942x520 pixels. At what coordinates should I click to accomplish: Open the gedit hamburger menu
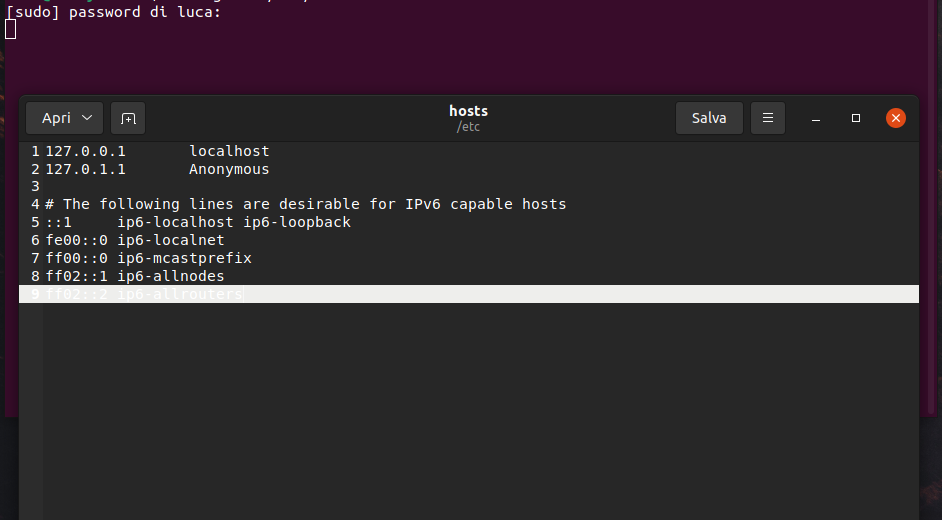click(x=768, y=118)
